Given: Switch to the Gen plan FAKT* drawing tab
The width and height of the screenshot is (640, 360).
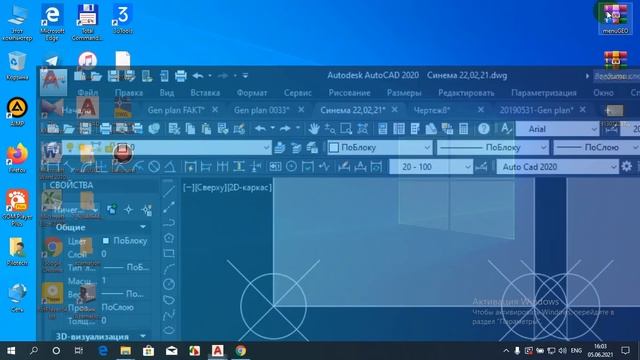Looking at the screenshot, I should tap(176, 110).
